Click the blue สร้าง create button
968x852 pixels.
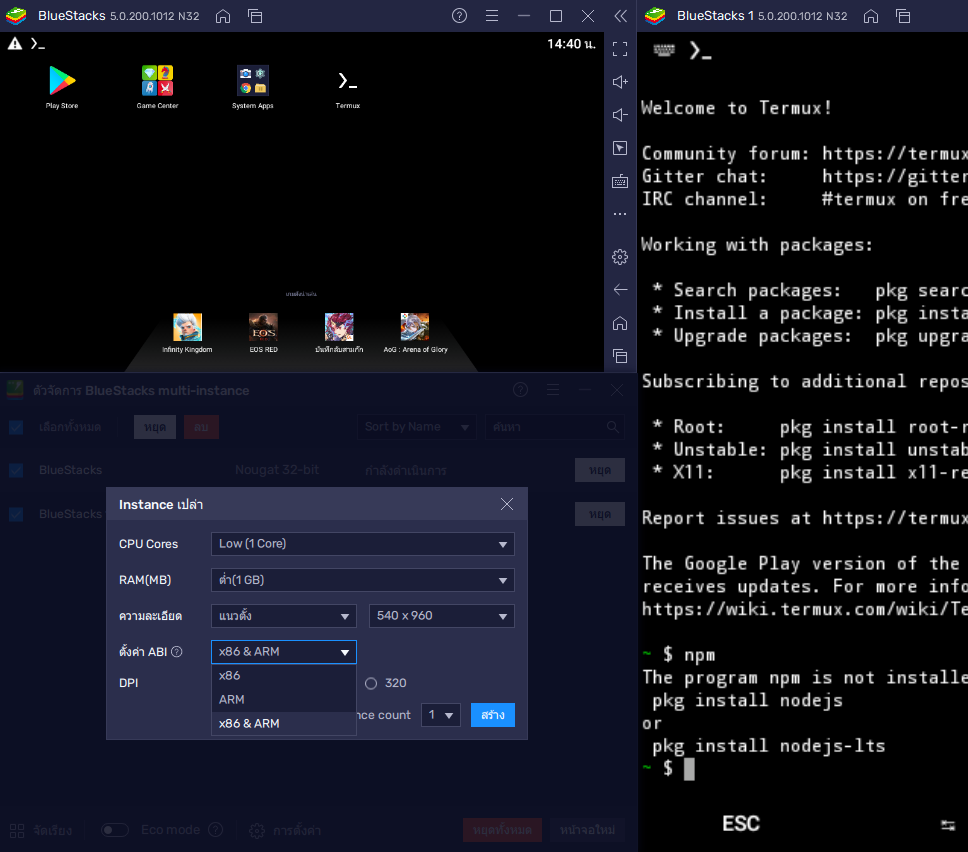[x=492, y=715]
